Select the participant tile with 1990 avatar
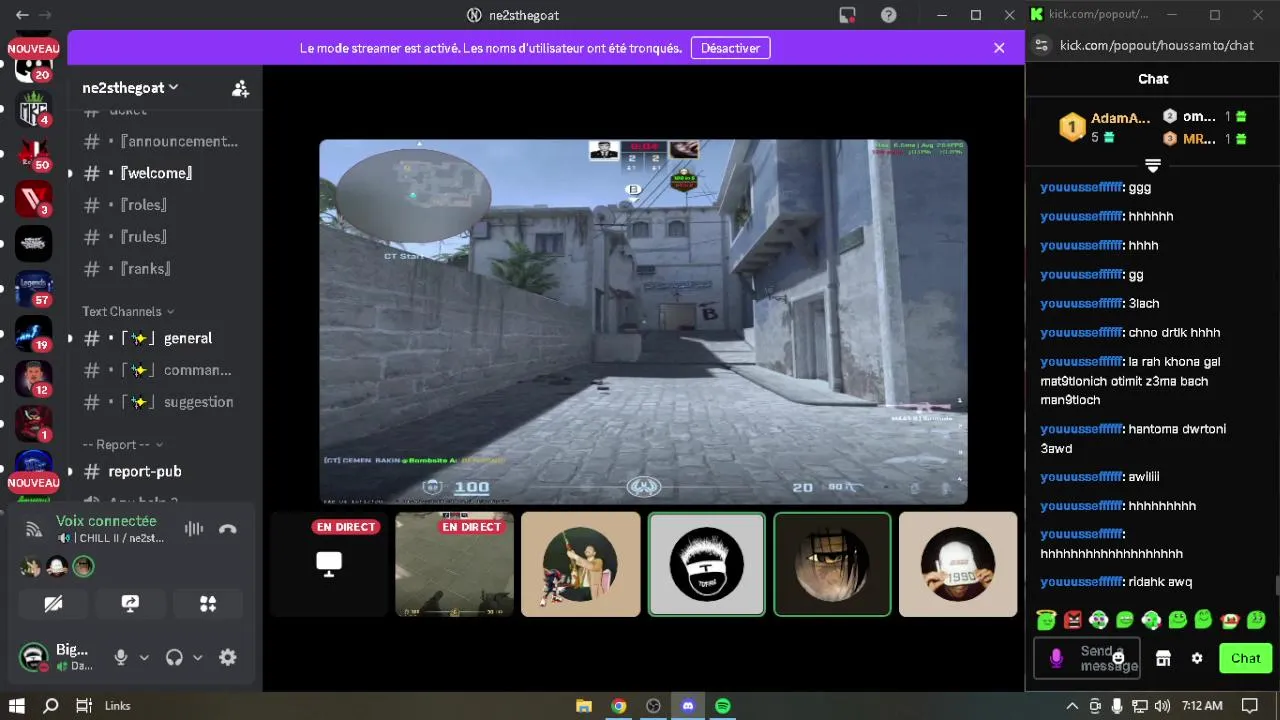The height and width of the screenshot is (720, 1280). pos(957,564)
